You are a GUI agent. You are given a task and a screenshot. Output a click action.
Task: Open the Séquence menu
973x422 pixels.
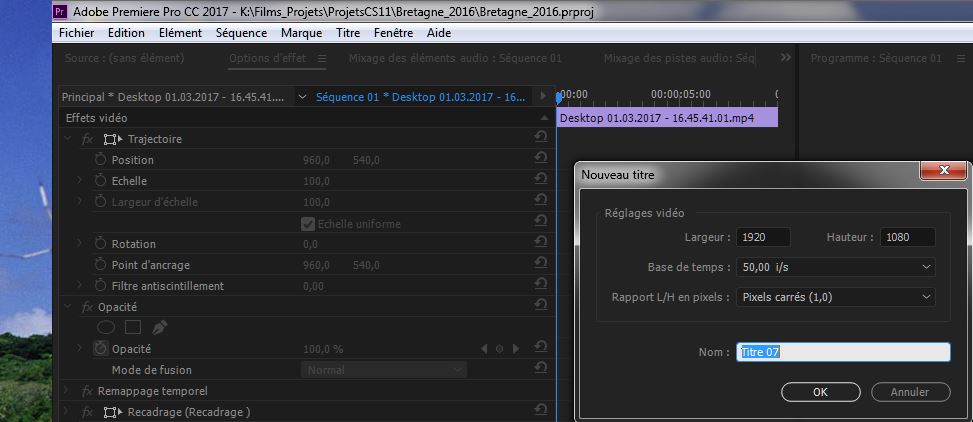tap(241, 33)
